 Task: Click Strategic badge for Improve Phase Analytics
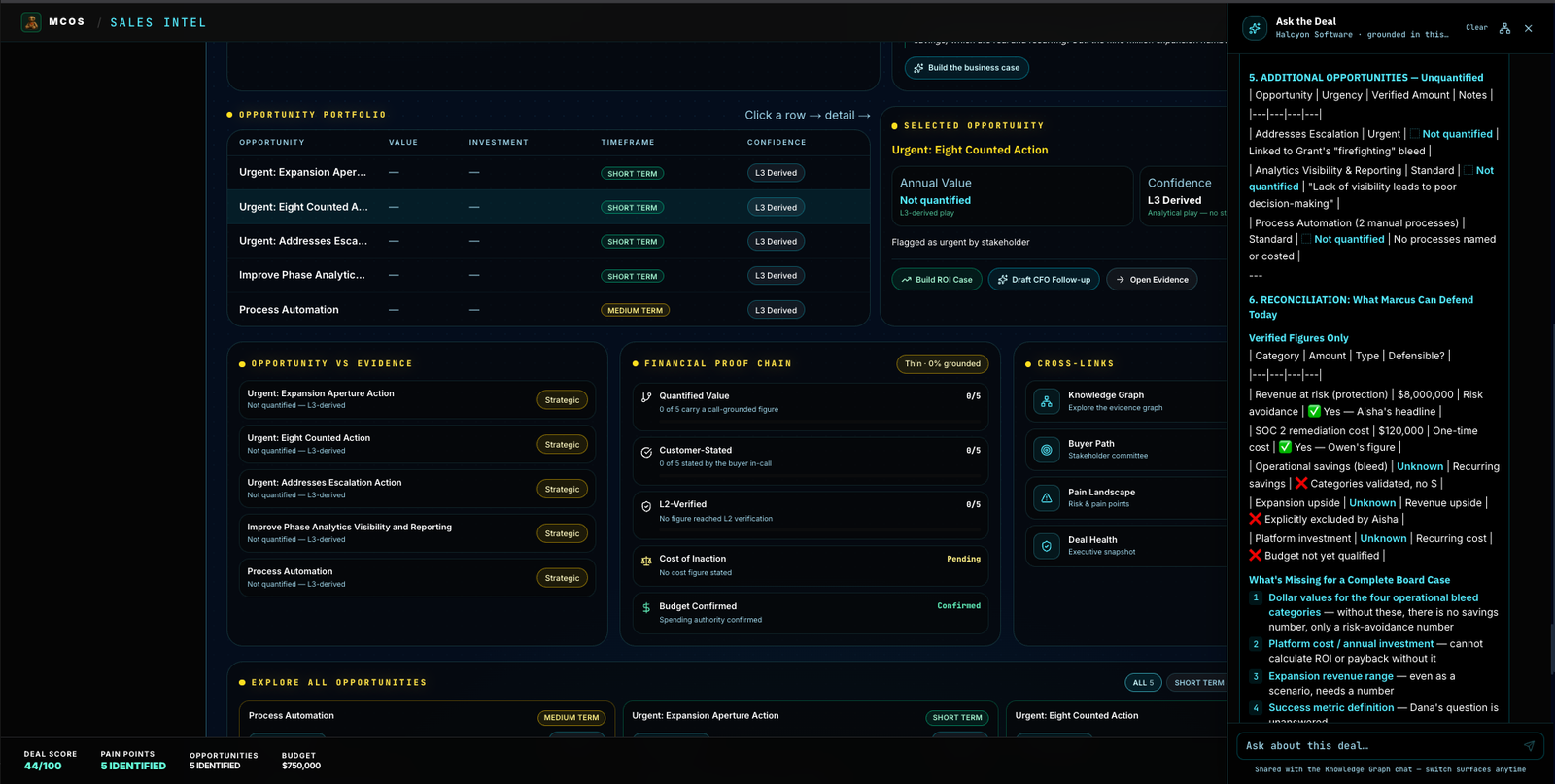(562, 534)
